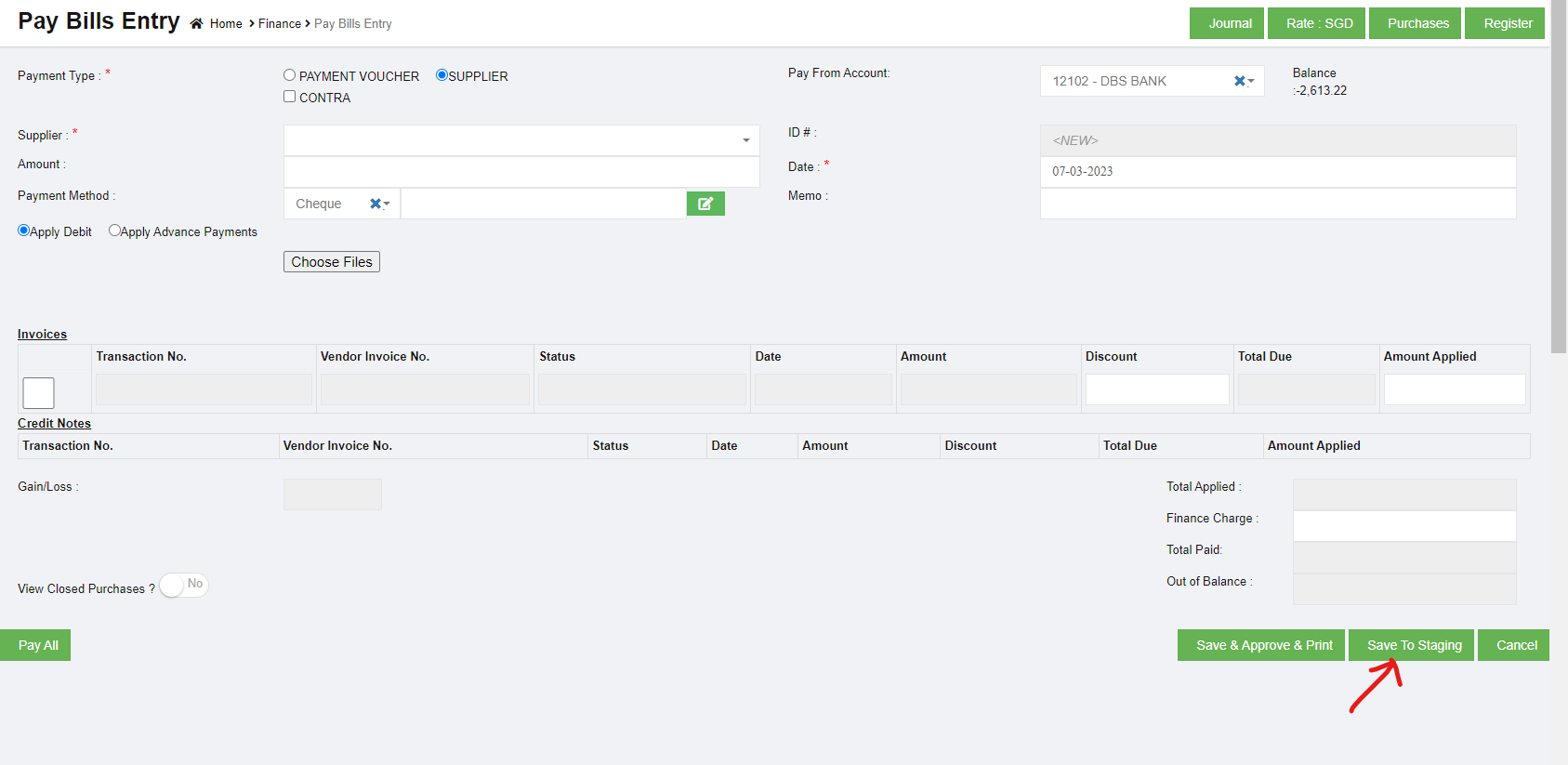This screenshot has height=765, width=1568.
Task: Go to Finance in the breadcrumb
Action: pyautogui.click(x=279, y=24)
